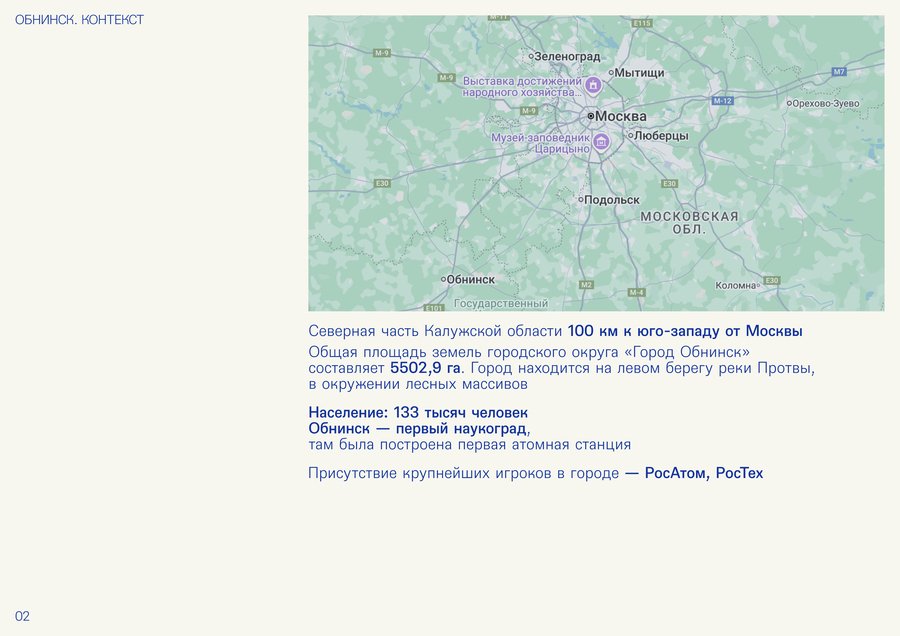Click text 'РосАтом, РосТех'
The image size is (900, 636).
704,474
